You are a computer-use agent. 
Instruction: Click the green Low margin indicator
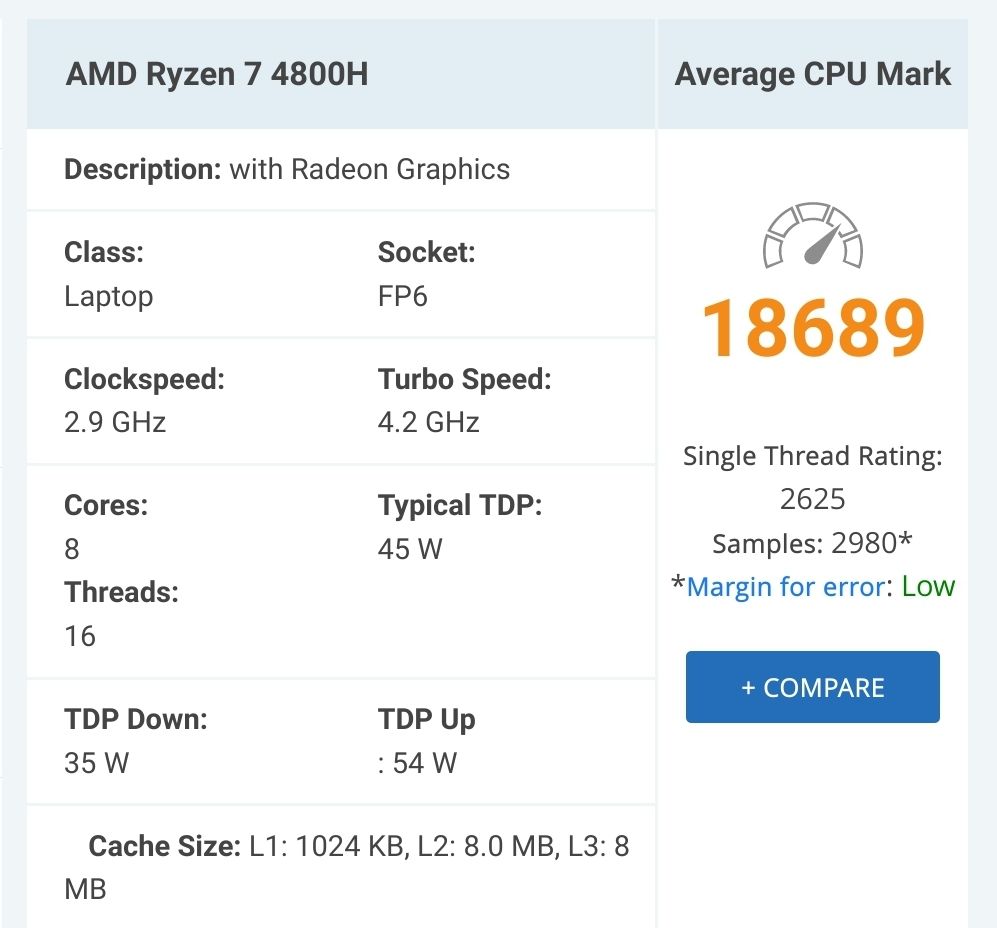tap(928, 586)
